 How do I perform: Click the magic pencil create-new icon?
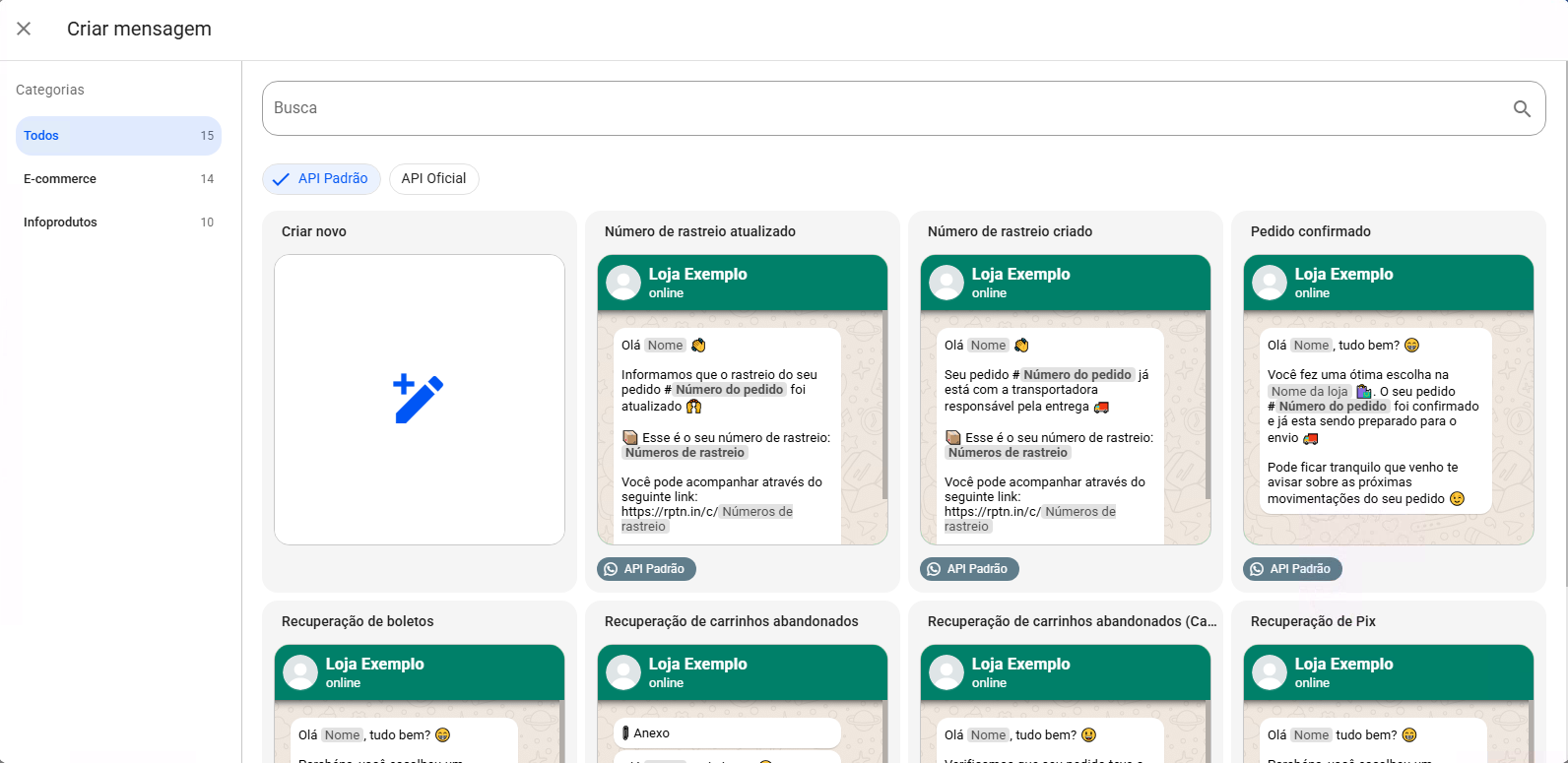419,399
